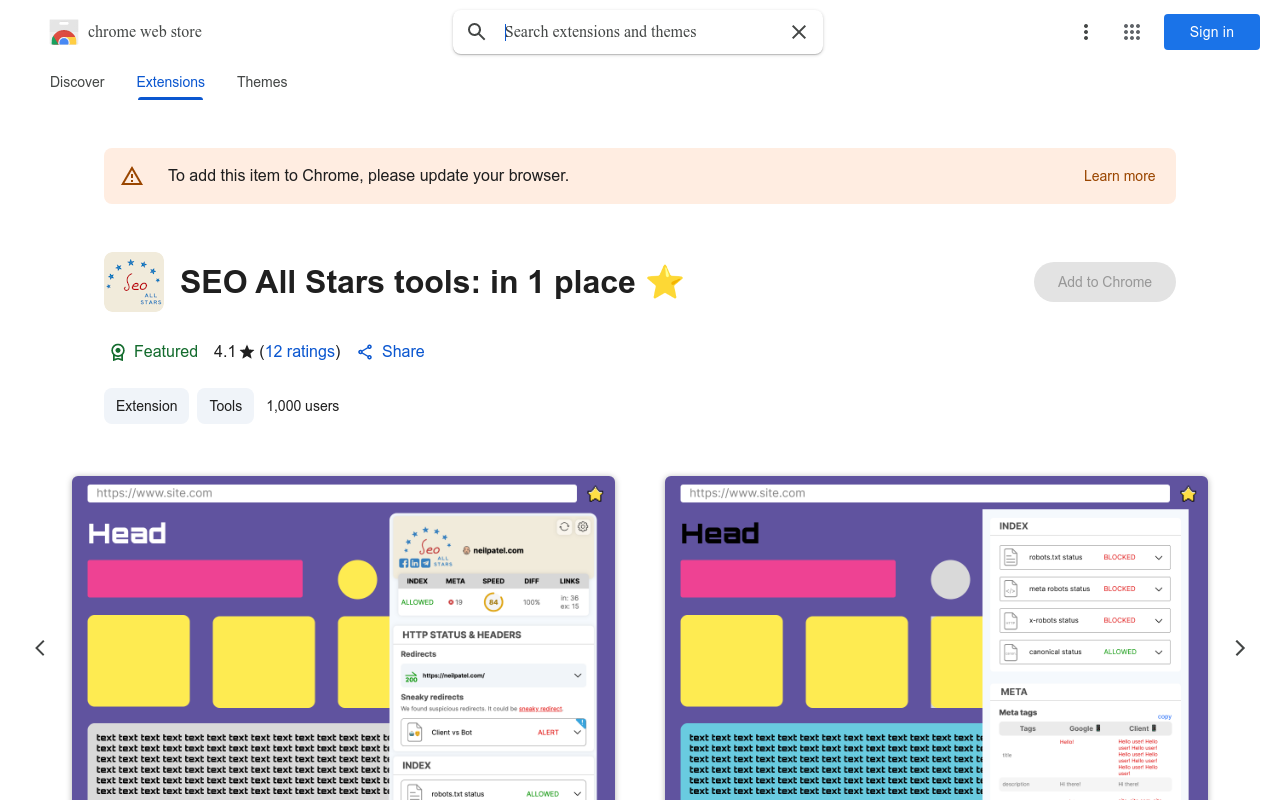This screenshot has width=1280, height=800.
Task: Expand the neilpatel.com redirects dropdown
Action: click(x=577, y=675)
